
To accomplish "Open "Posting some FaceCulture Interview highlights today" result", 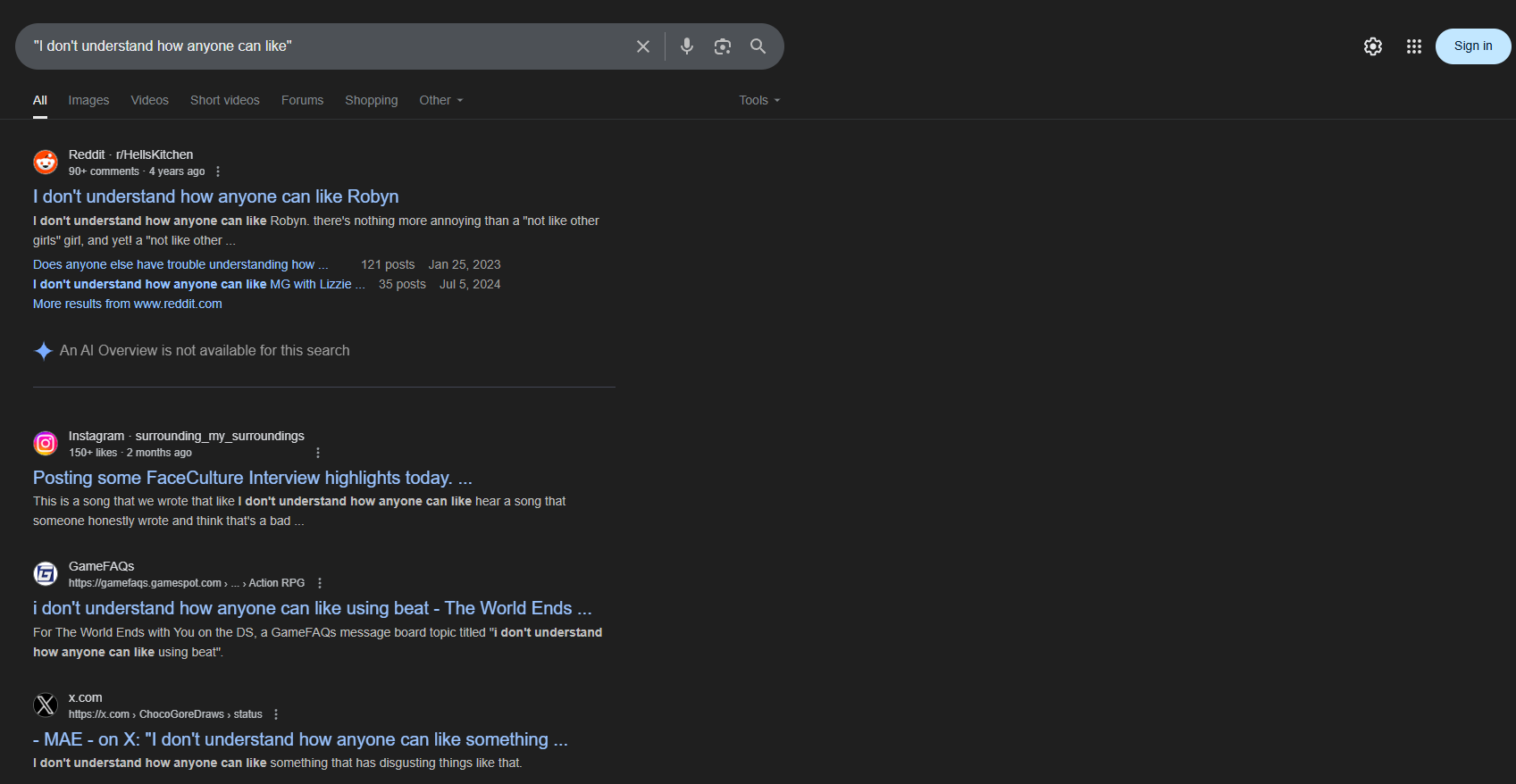I will click(253, 478).
